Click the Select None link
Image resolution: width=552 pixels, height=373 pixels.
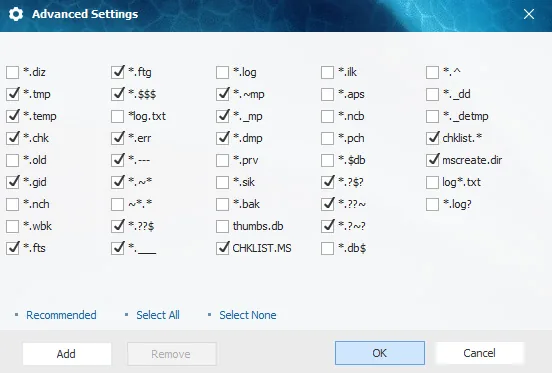[248, 315]
